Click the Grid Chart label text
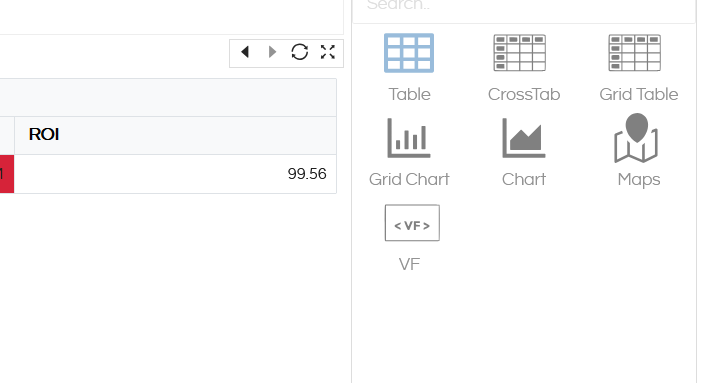The image size is (705, 383). coord(409,179)
